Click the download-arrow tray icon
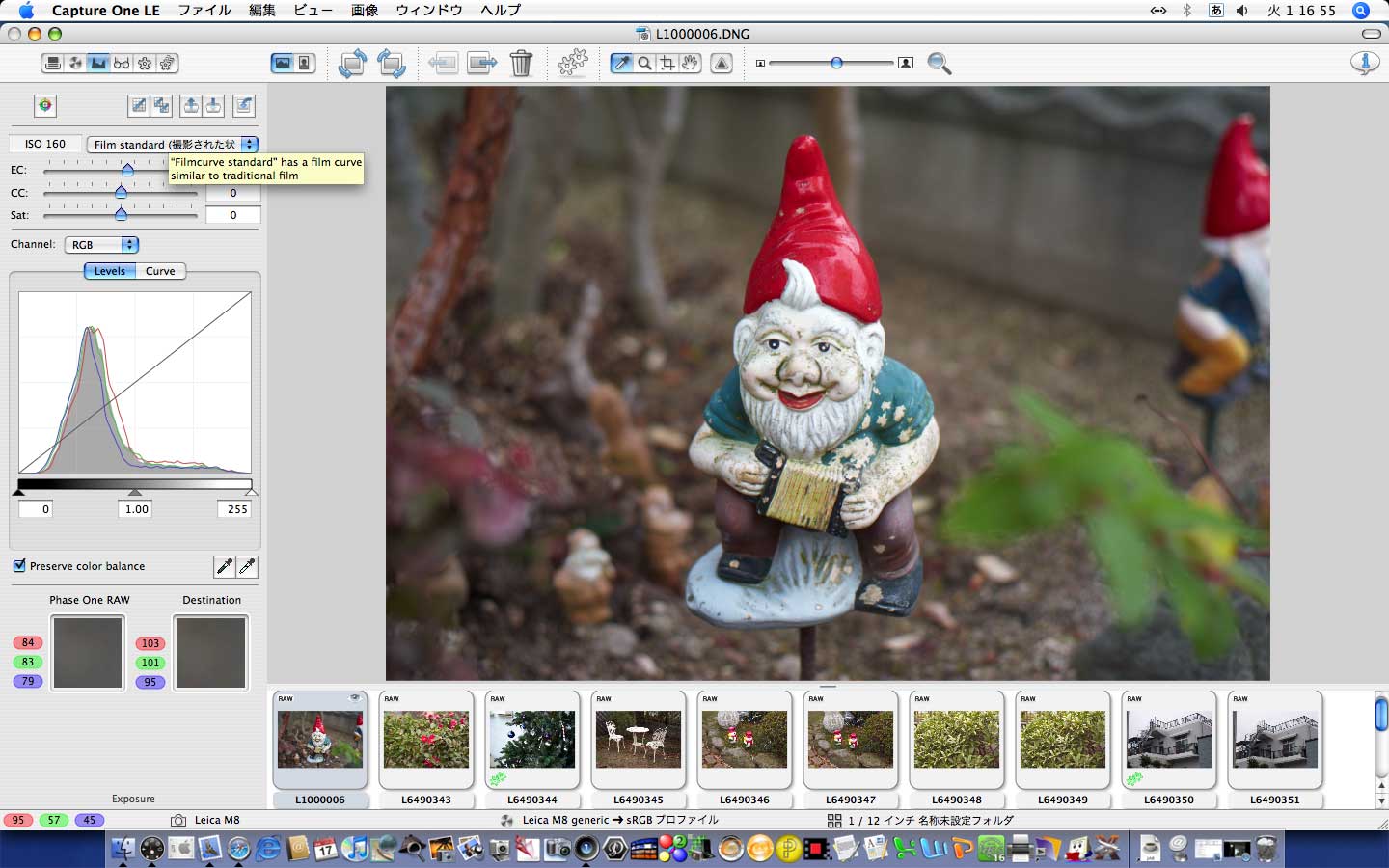Screen dimensions: 1389x868 point(213,105)
